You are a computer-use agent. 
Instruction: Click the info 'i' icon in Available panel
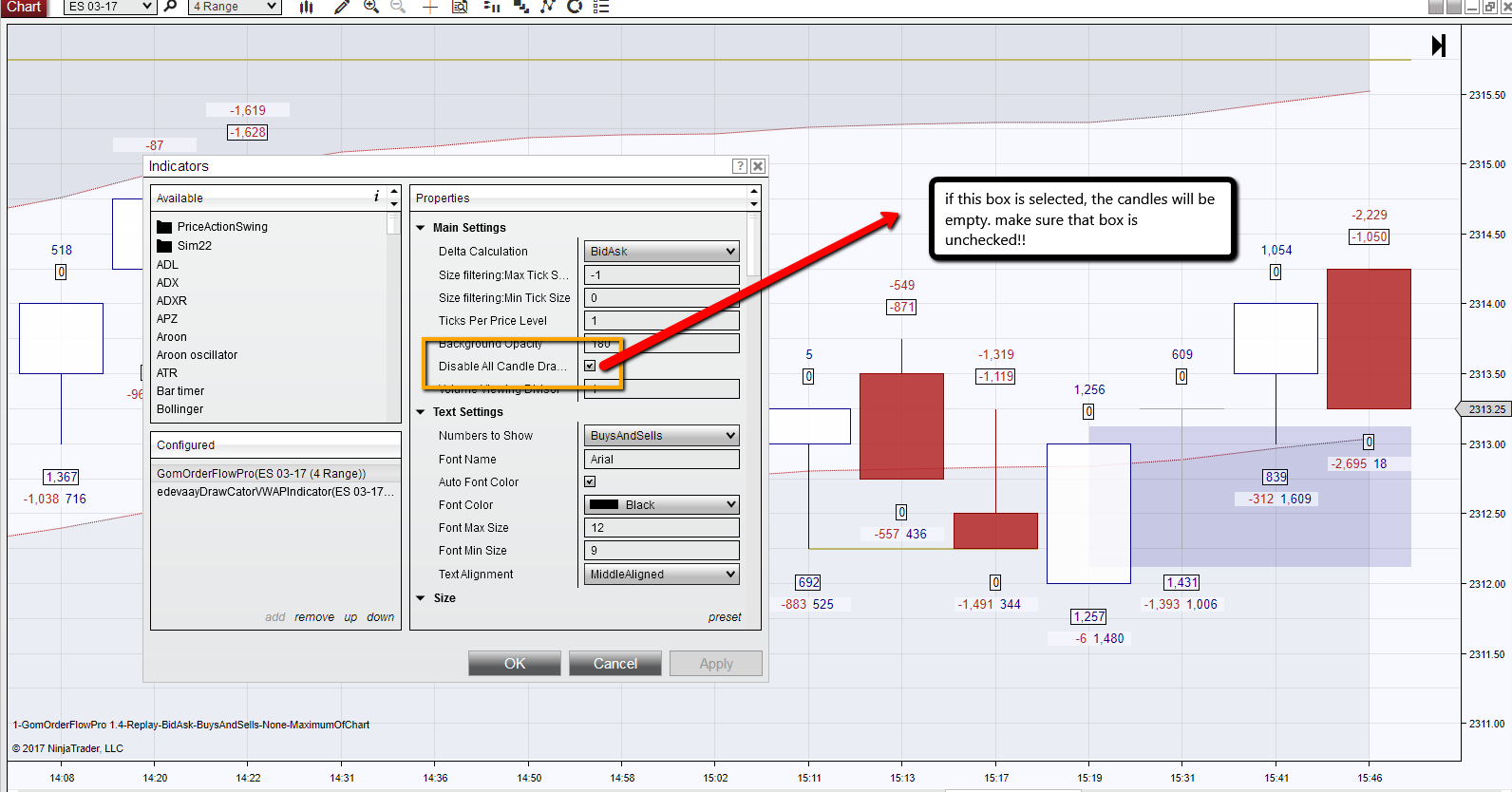coord(376,197)
